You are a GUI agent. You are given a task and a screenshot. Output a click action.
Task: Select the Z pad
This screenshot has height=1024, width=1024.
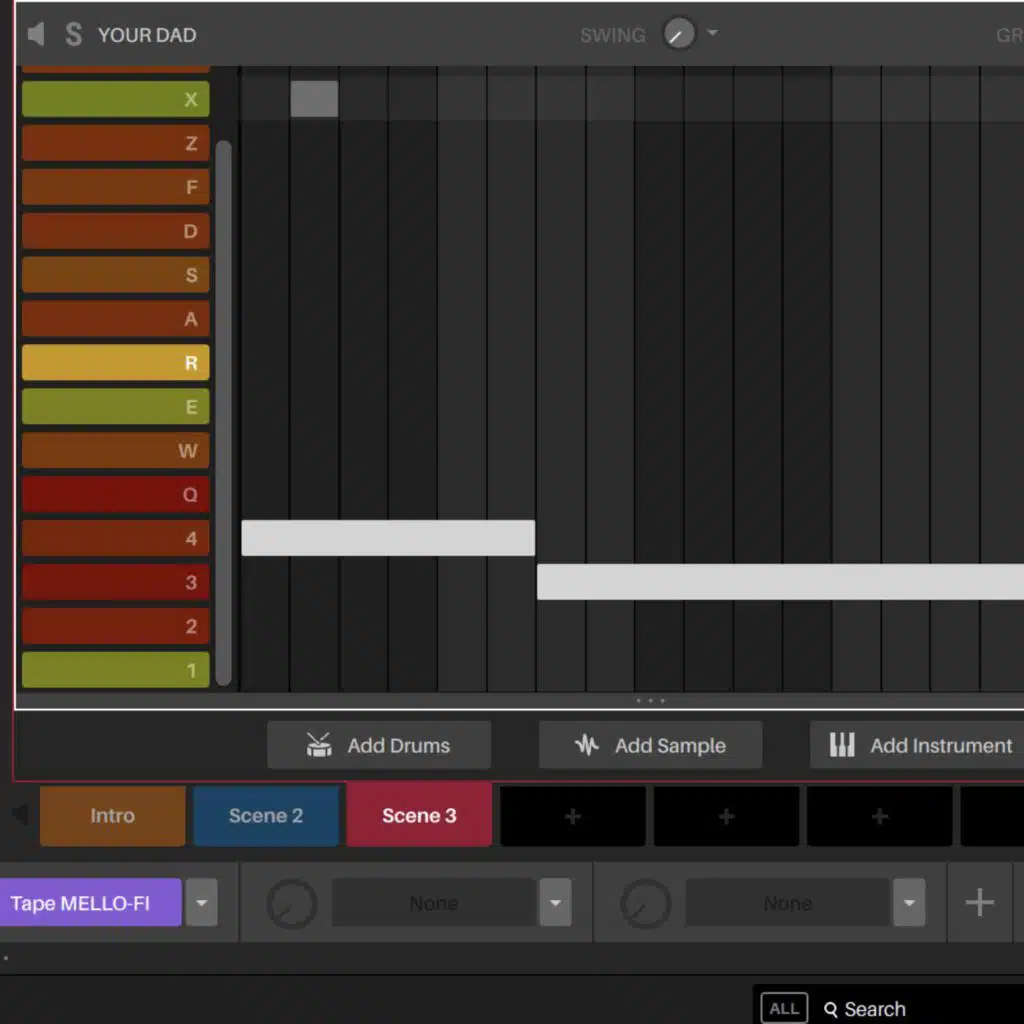click(x=116, y=143)
